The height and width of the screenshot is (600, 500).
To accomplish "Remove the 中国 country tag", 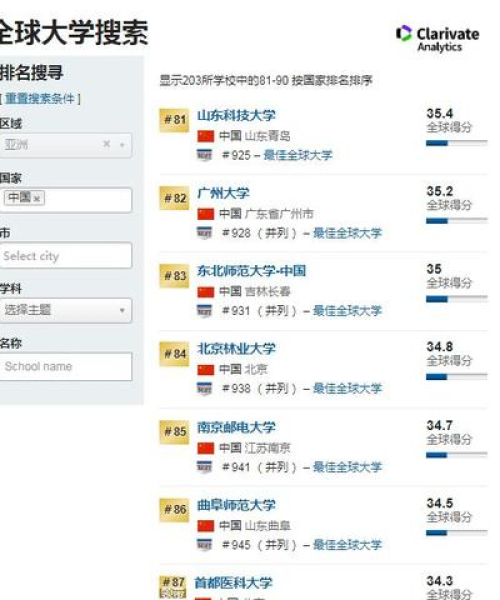I will tap(37, 199).
